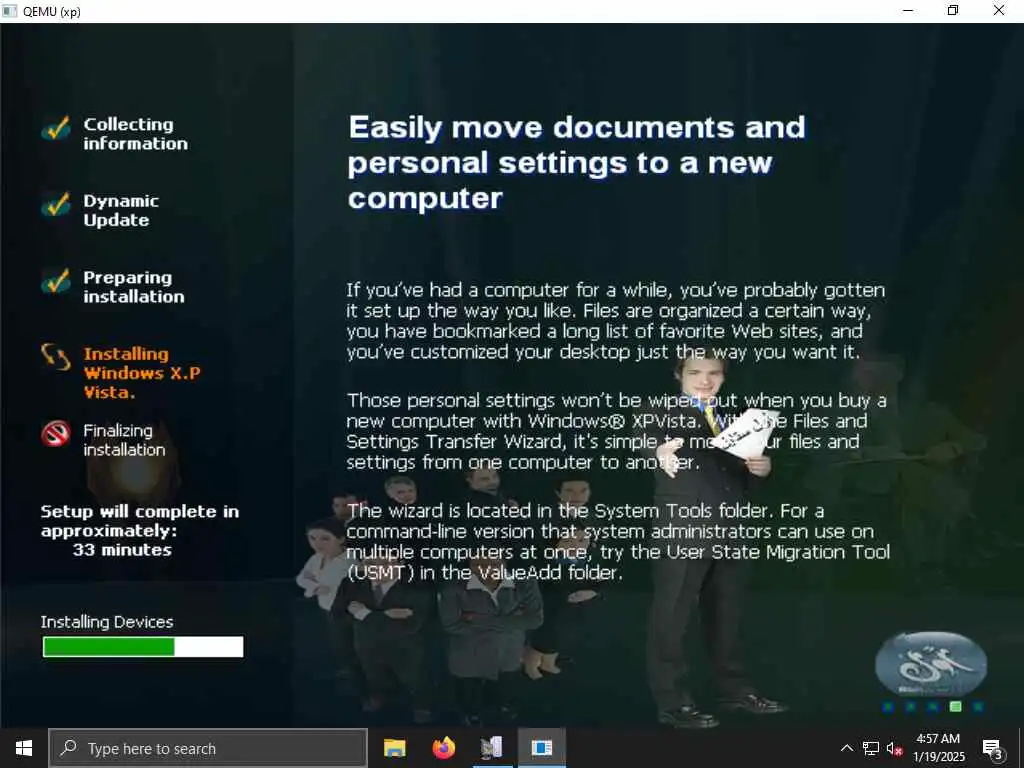Click the checkmark icon beside Preparing installation
The height and width of the screenshot is (768, 1024).
point(56,281)
